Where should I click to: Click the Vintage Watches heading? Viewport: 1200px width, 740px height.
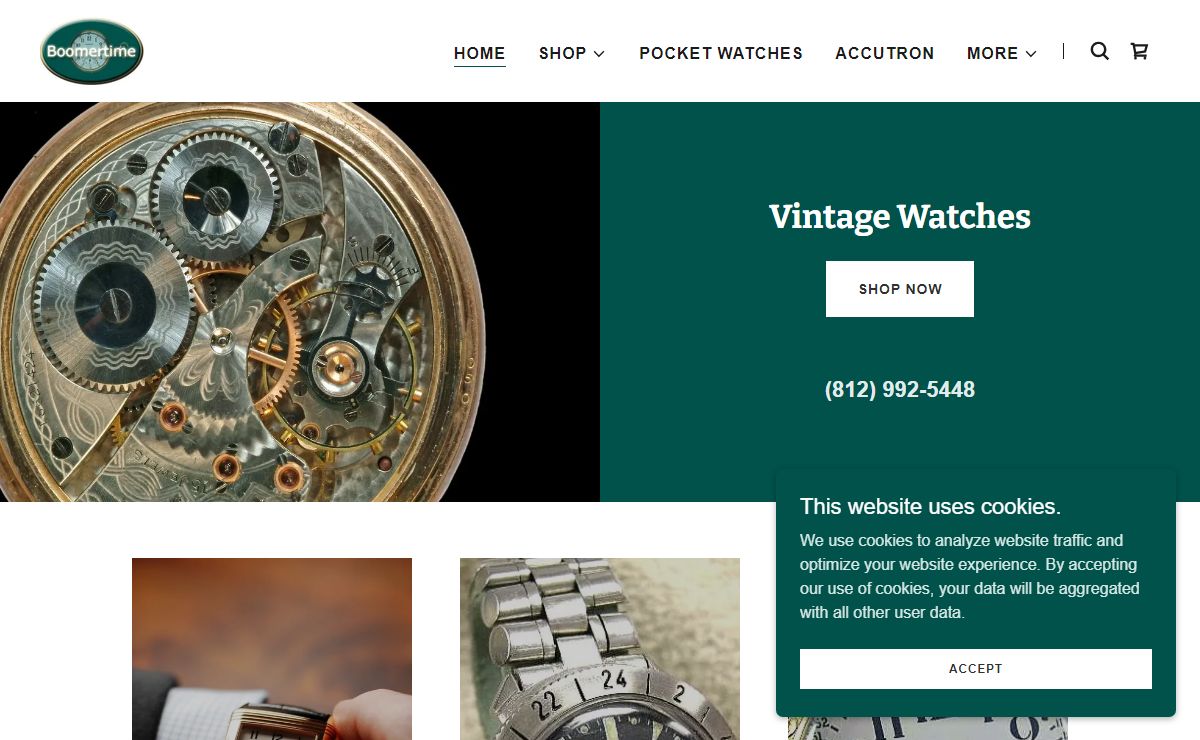click(x=900, y=216)
